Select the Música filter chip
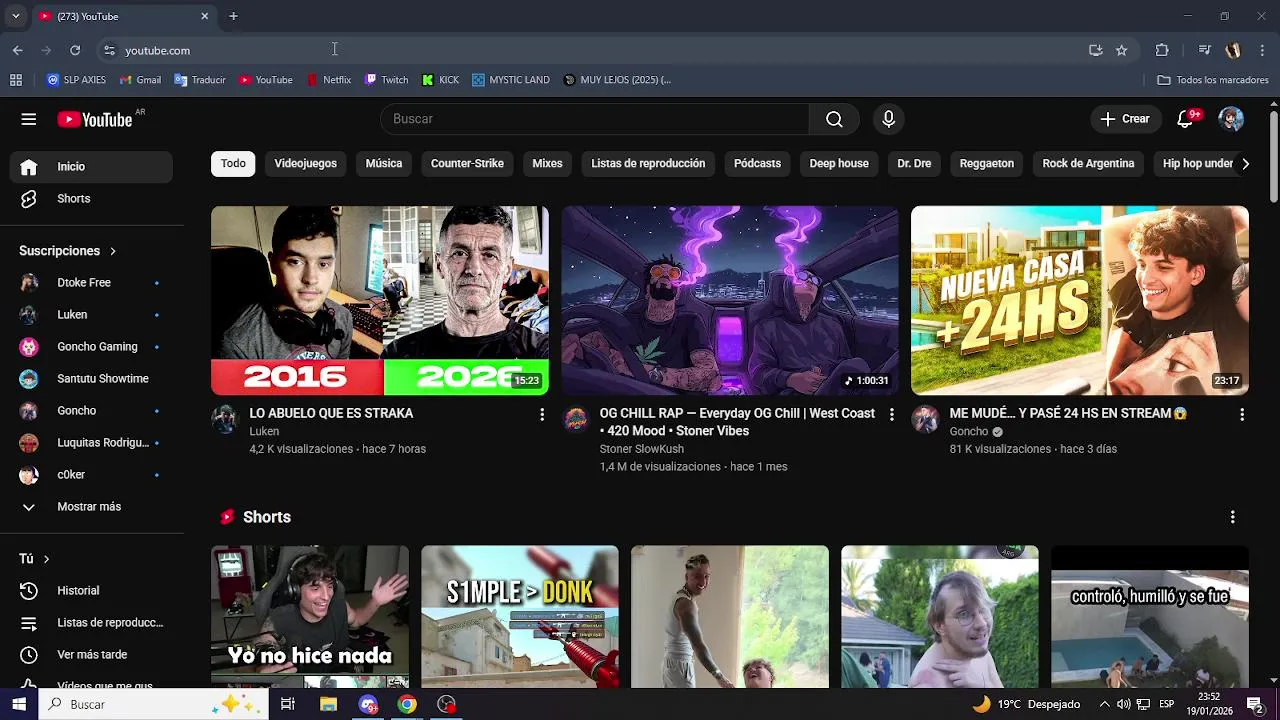Viewport: 1280px width, 720px height. [384, 164]
